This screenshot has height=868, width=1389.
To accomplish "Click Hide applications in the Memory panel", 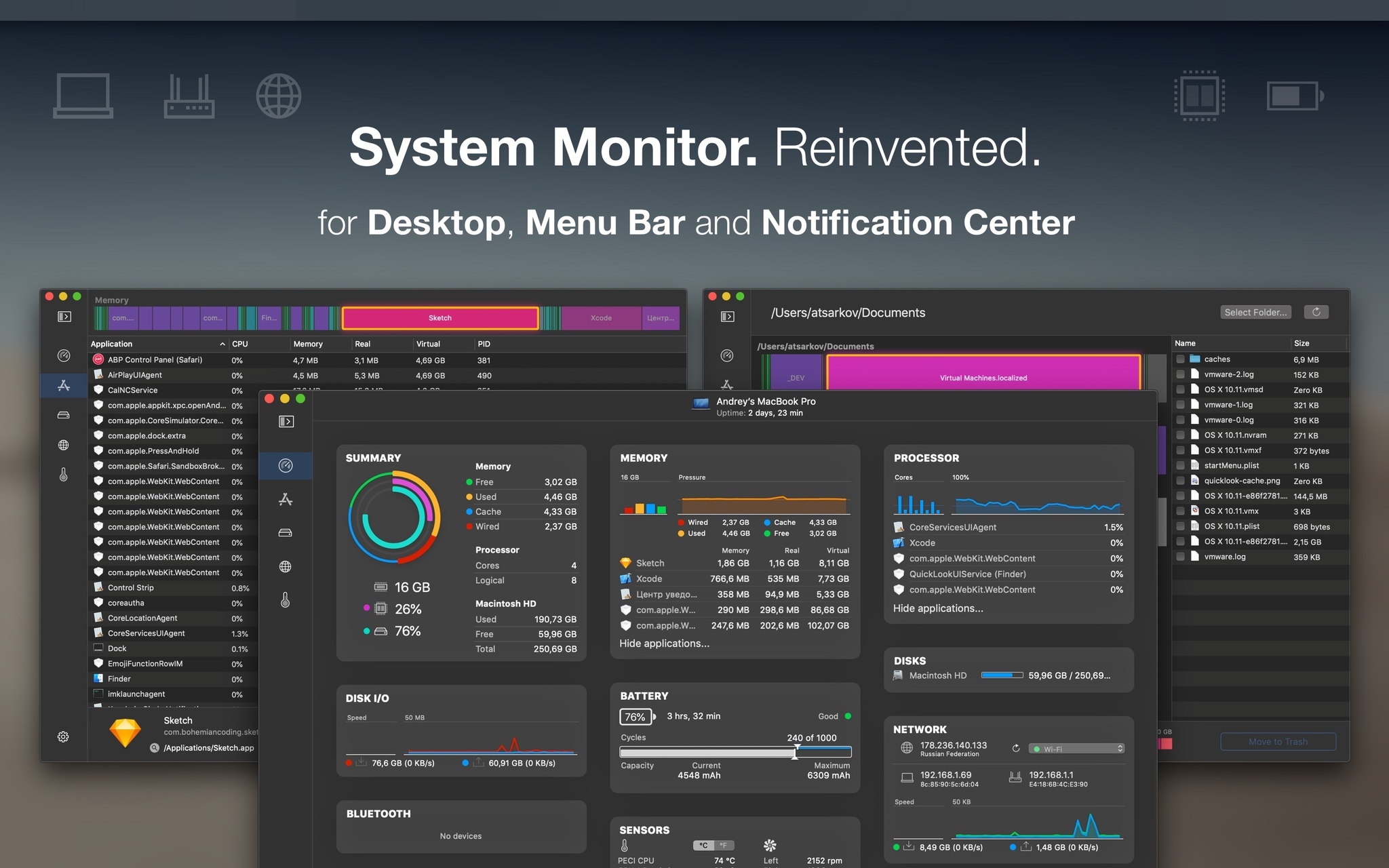I will pos(665,643).
